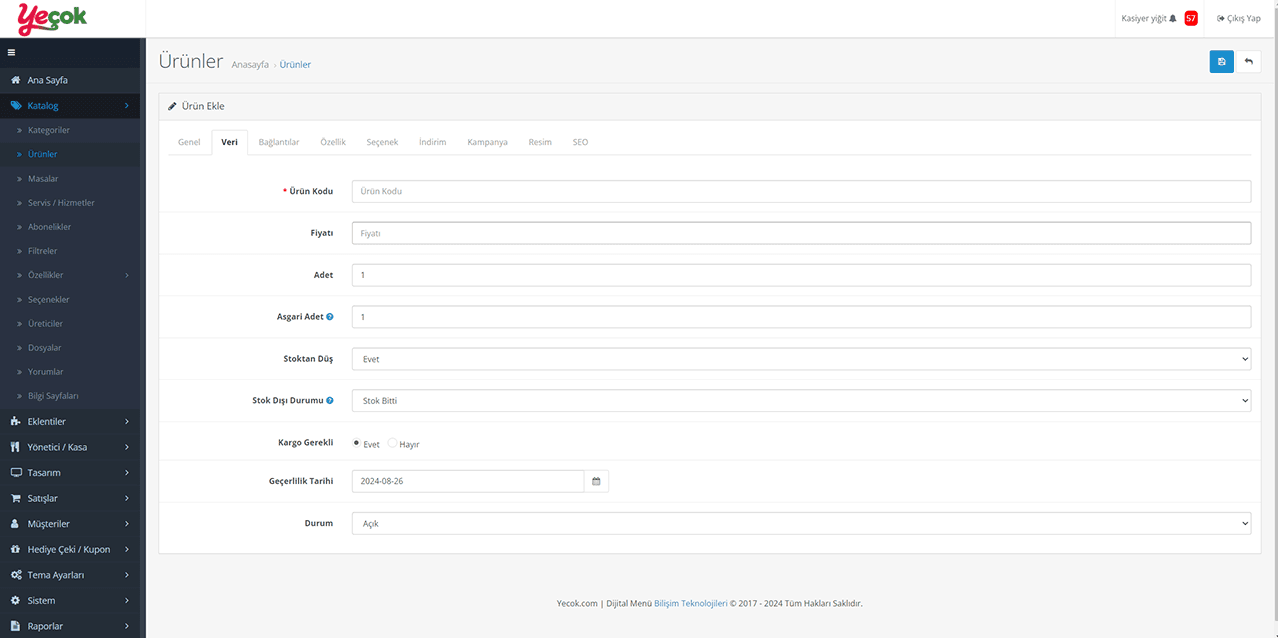Click the Raporlar chart icon
The height and width of the screenshot is (638, 1278).
16,626
